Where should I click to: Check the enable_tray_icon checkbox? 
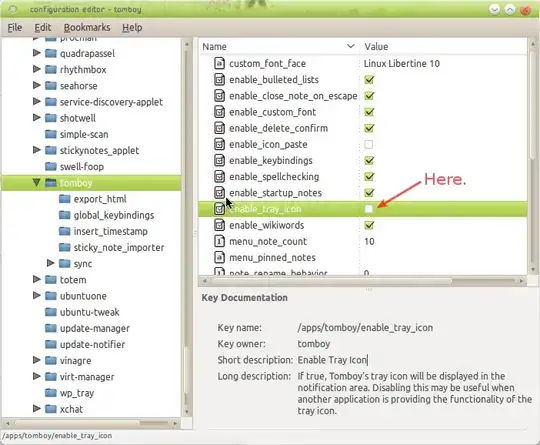[x=369, y=209]
